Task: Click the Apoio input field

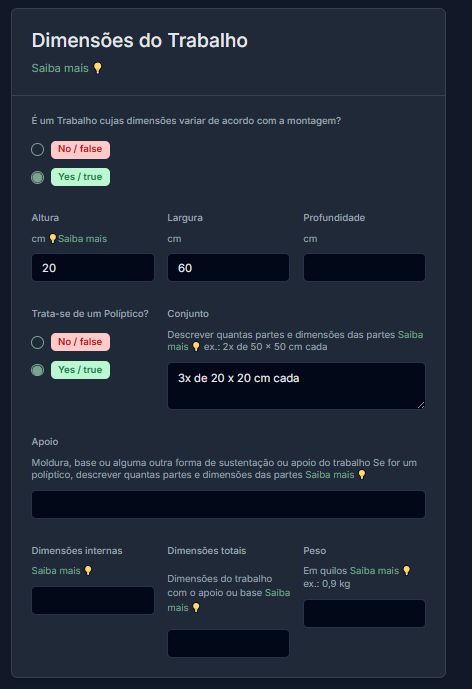Action: point(228,504)
